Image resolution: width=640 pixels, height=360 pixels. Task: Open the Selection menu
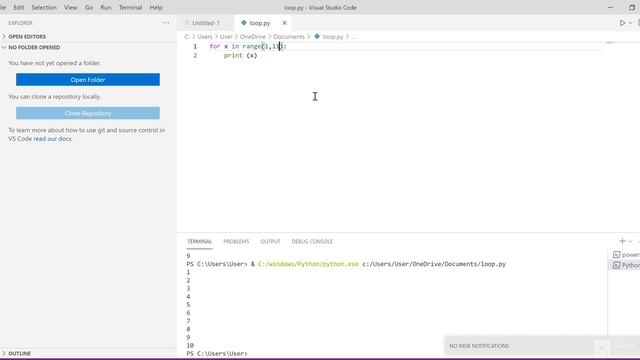44,7
